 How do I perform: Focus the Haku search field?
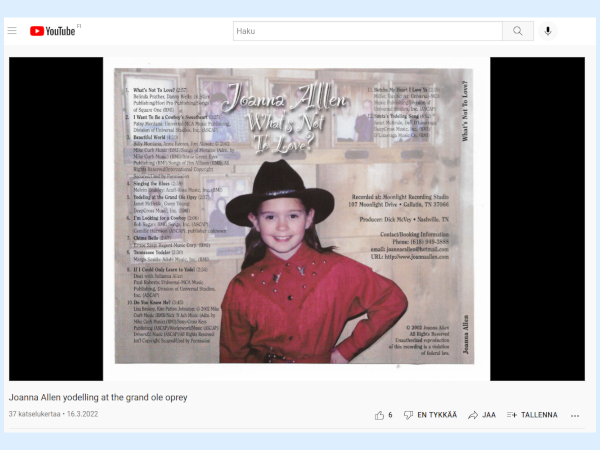pos(368,31)
